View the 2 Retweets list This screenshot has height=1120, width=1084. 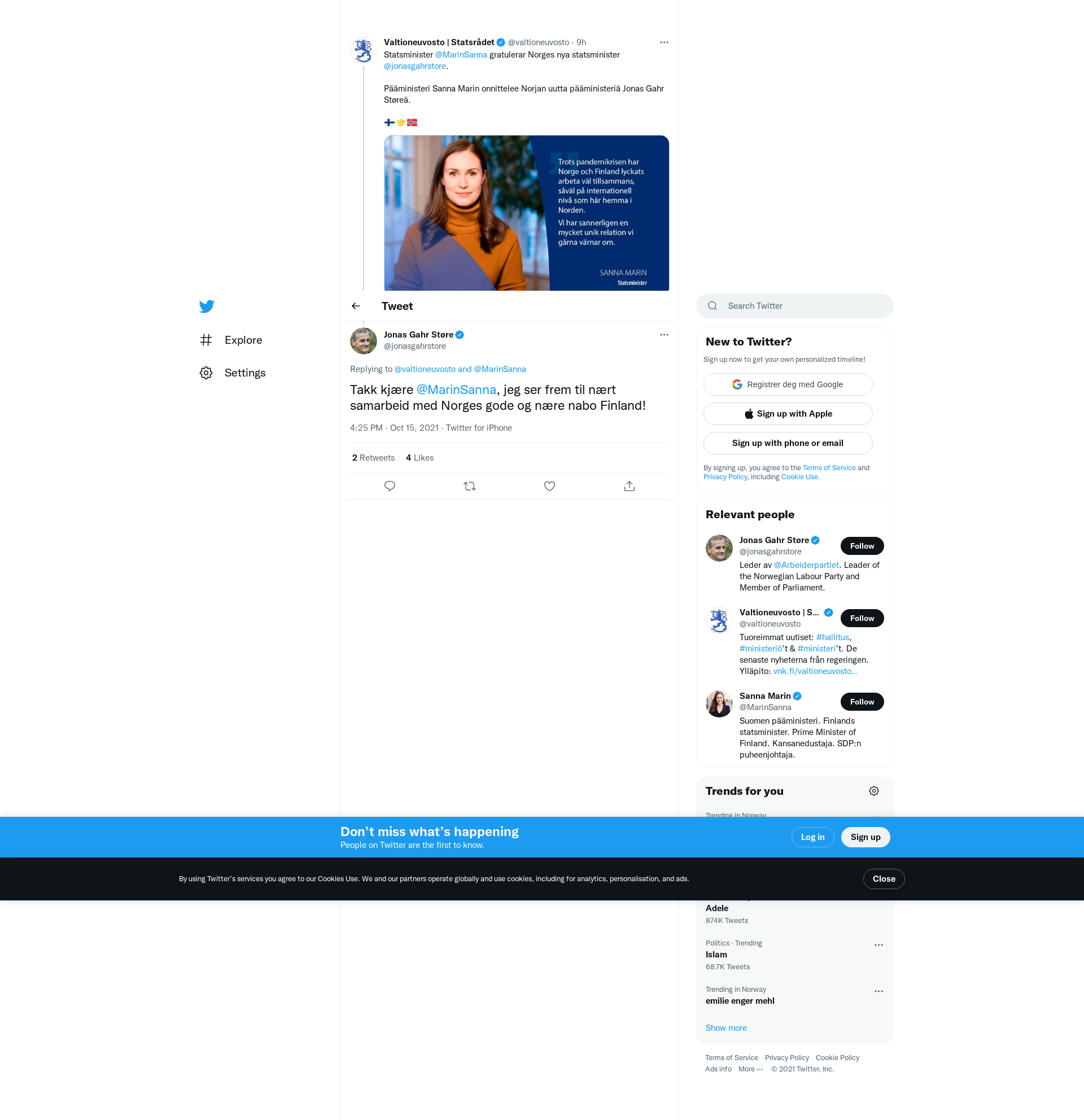(x=373, y=458)
